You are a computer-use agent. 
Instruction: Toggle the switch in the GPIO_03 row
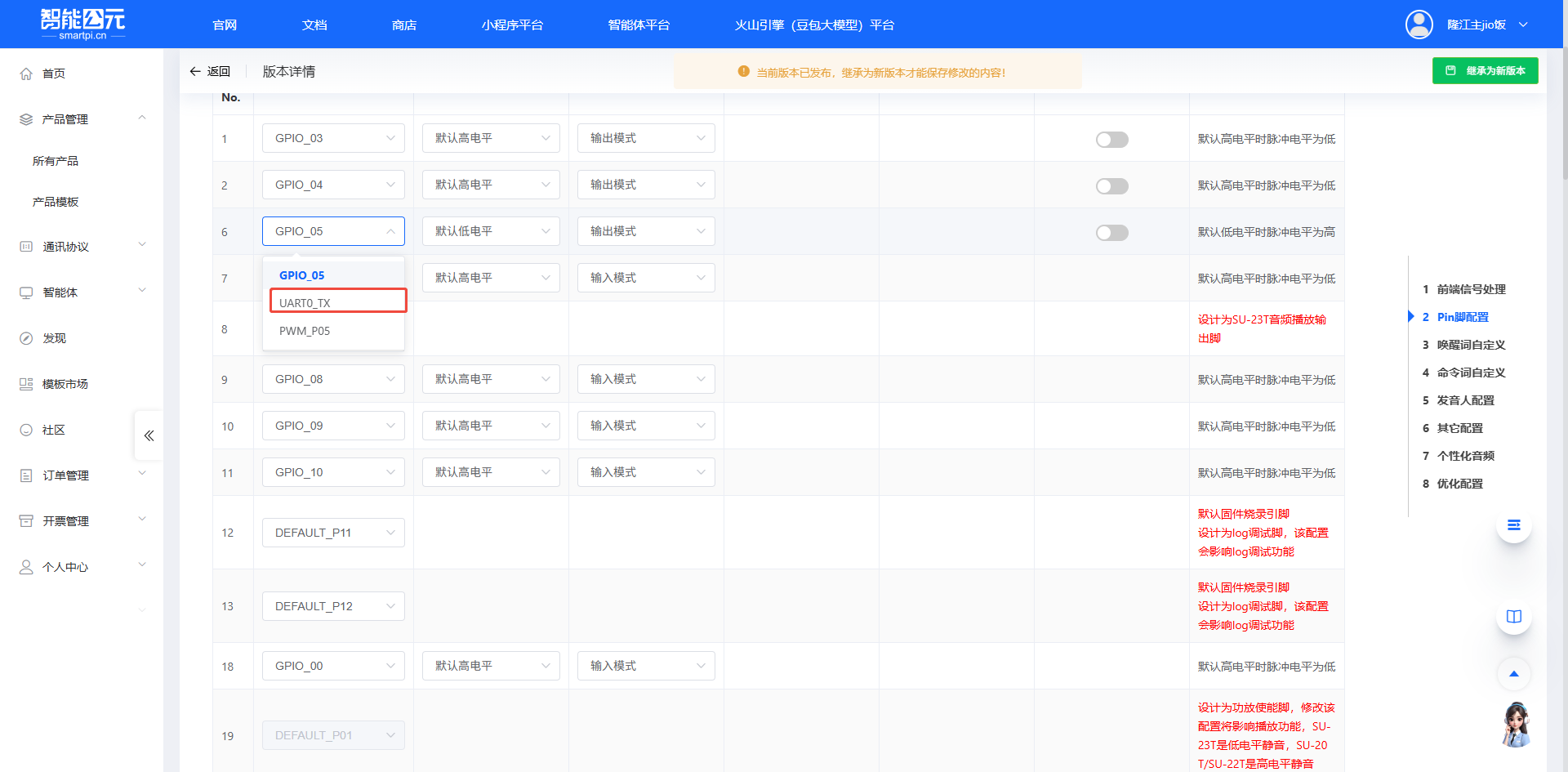1111,140
